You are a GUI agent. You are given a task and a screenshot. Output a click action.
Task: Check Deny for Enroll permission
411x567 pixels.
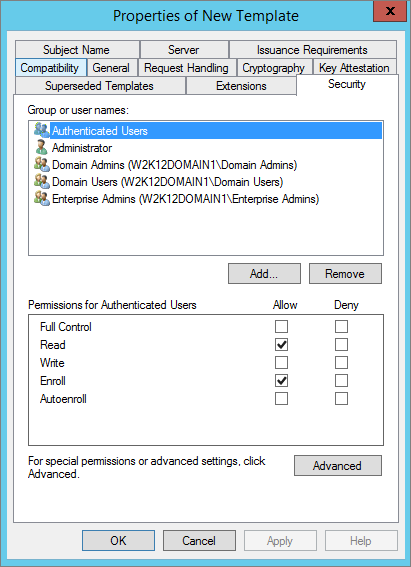[x=341, y=381]
